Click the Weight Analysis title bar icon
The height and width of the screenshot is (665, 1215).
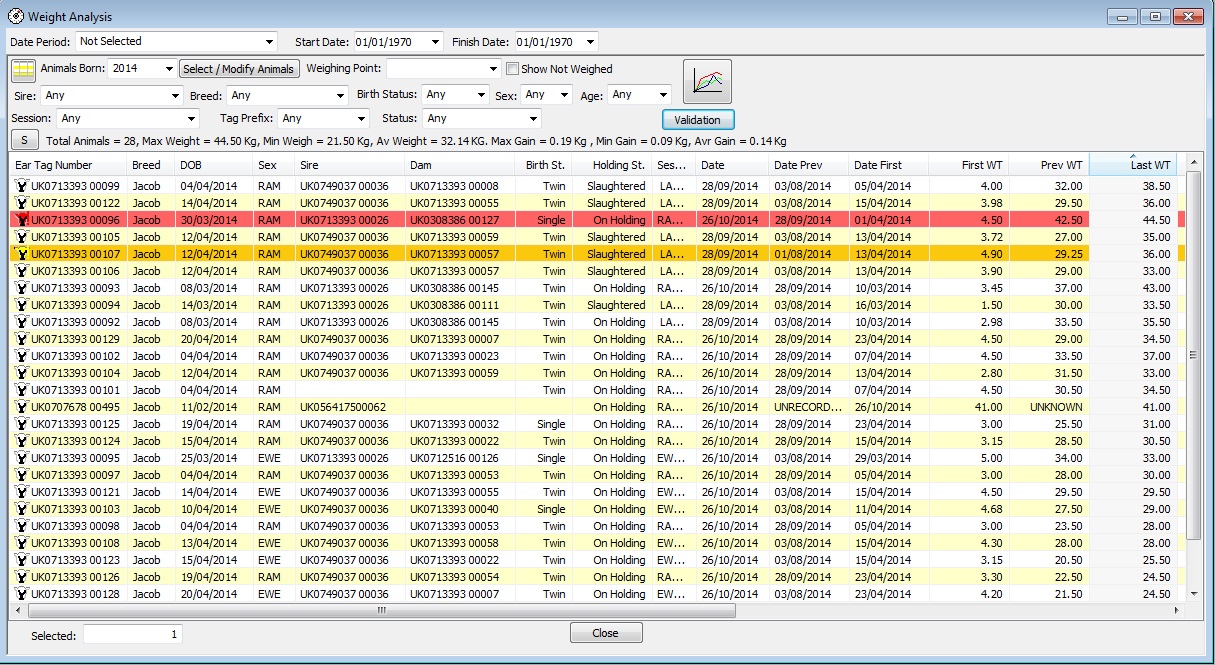(15, 16)
